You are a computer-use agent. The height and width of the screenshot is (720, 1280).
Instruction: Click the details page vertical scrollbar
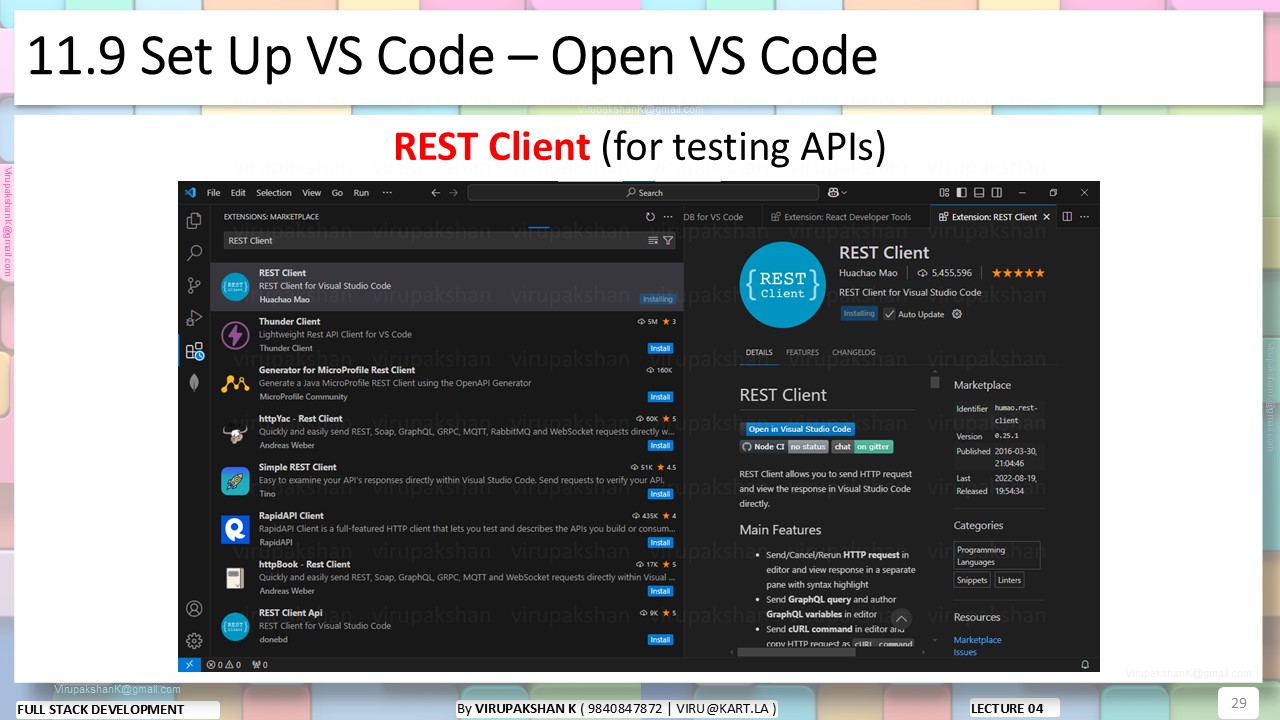935,383
